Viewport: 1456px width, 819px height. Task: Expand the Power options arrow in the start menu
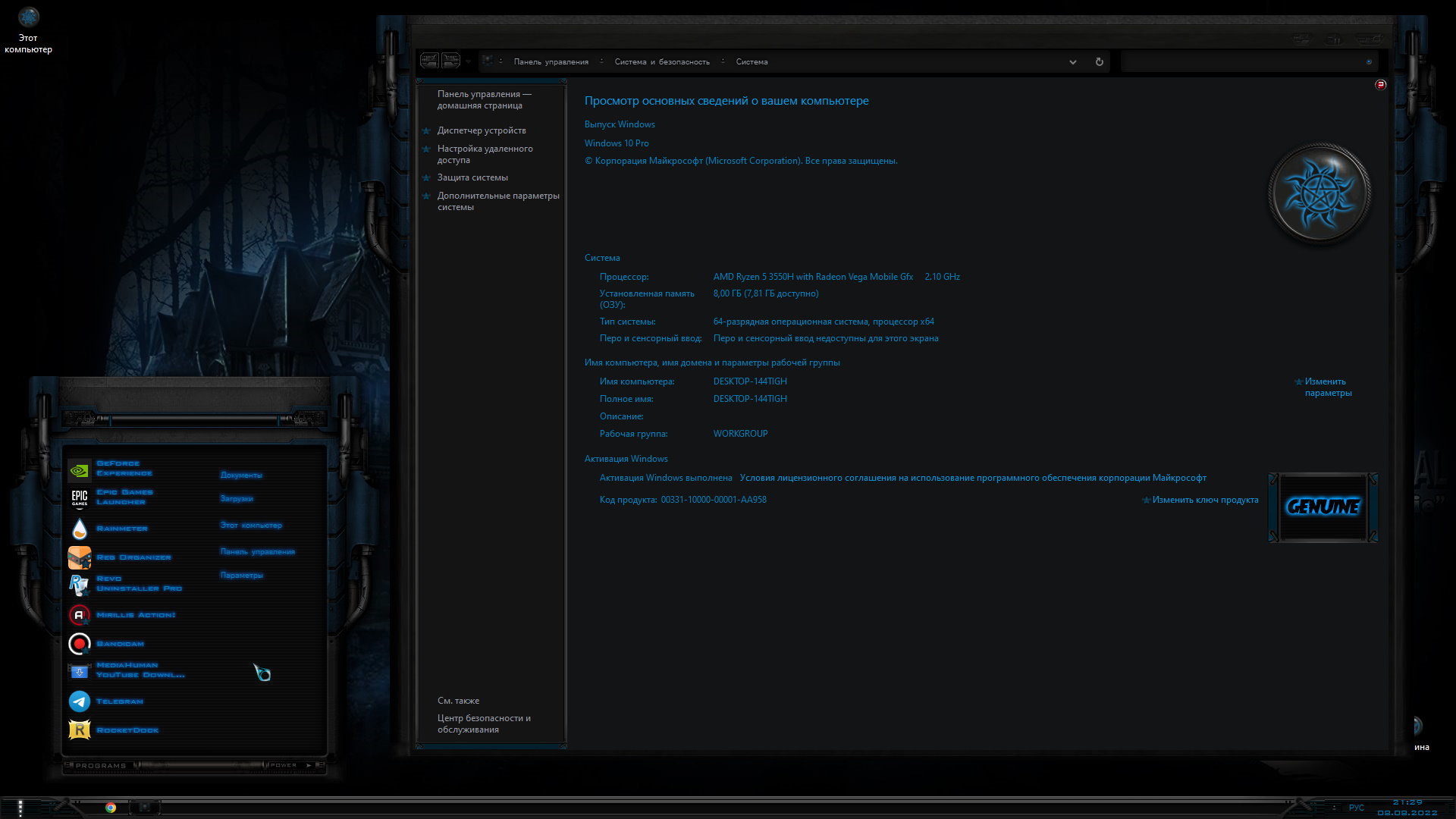click(x=309, y=765)
